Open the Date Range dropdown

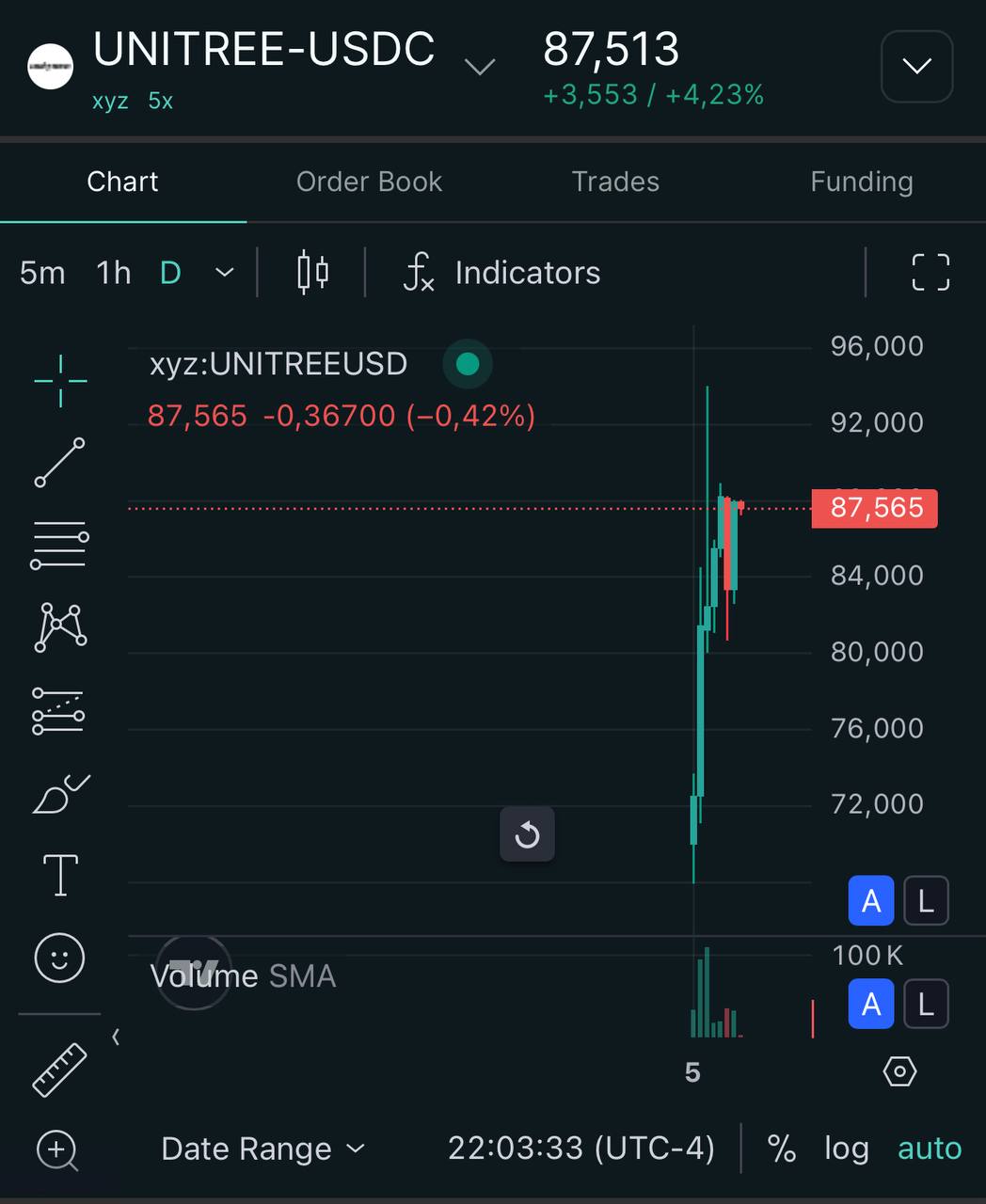(x=262, y=1149)
